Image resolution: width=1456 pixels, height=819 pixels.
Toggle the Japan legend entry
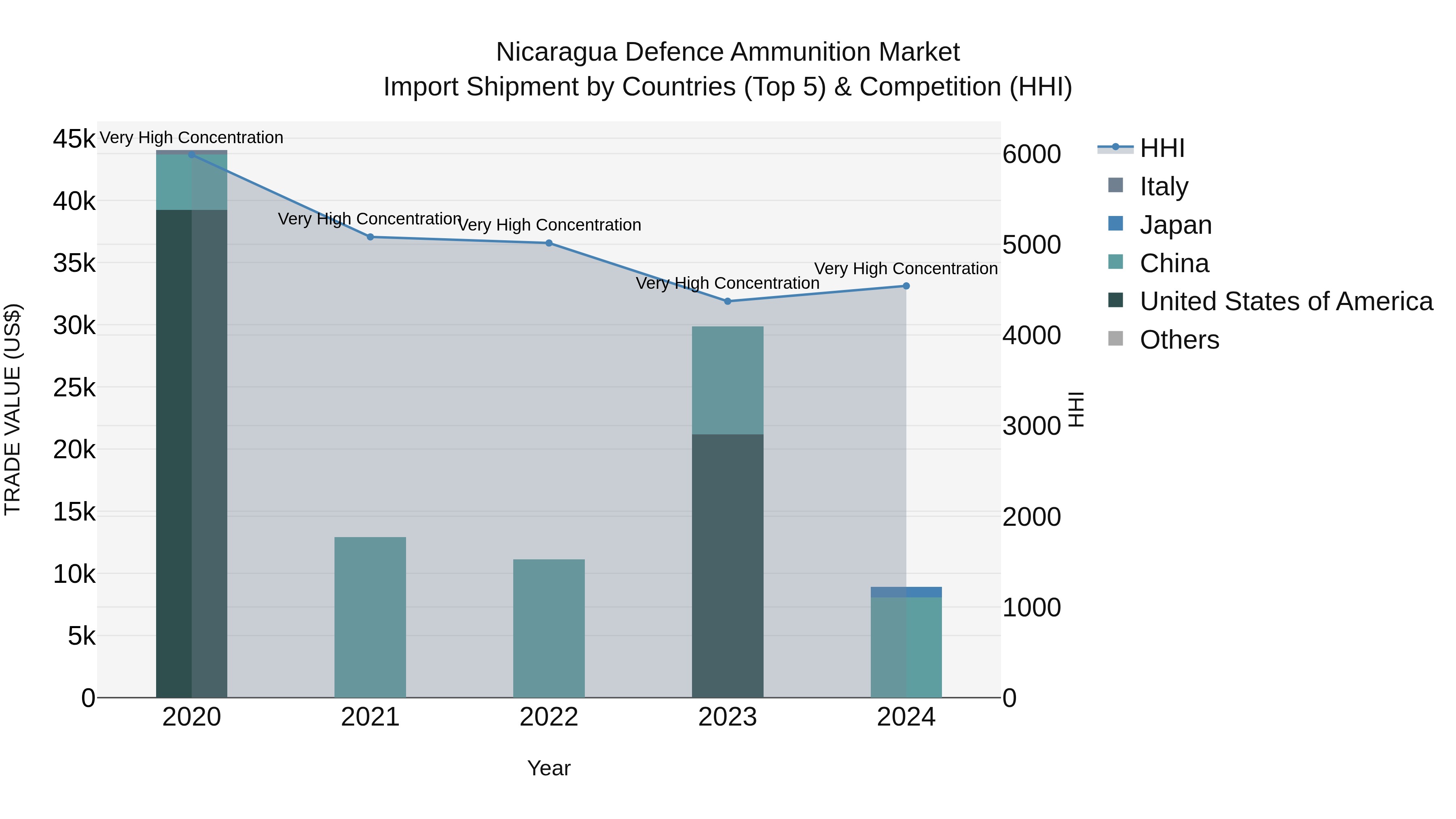1160,224
